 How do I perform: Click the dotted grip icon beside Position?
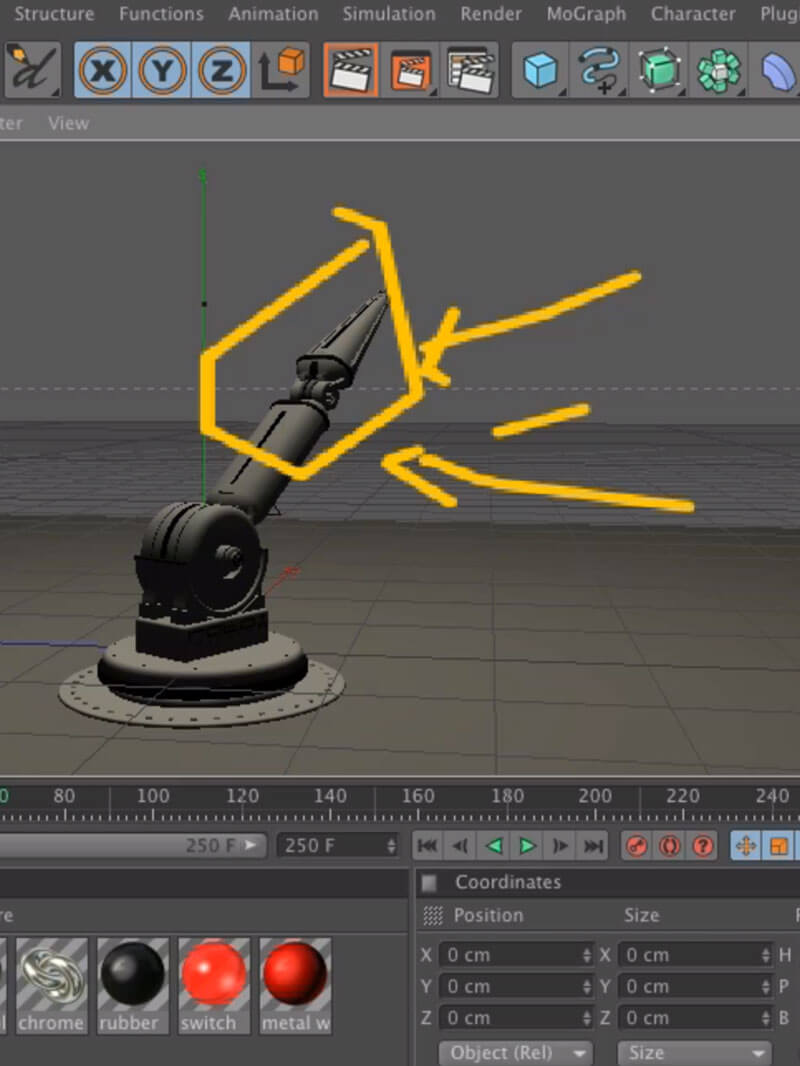click(433, 916)
